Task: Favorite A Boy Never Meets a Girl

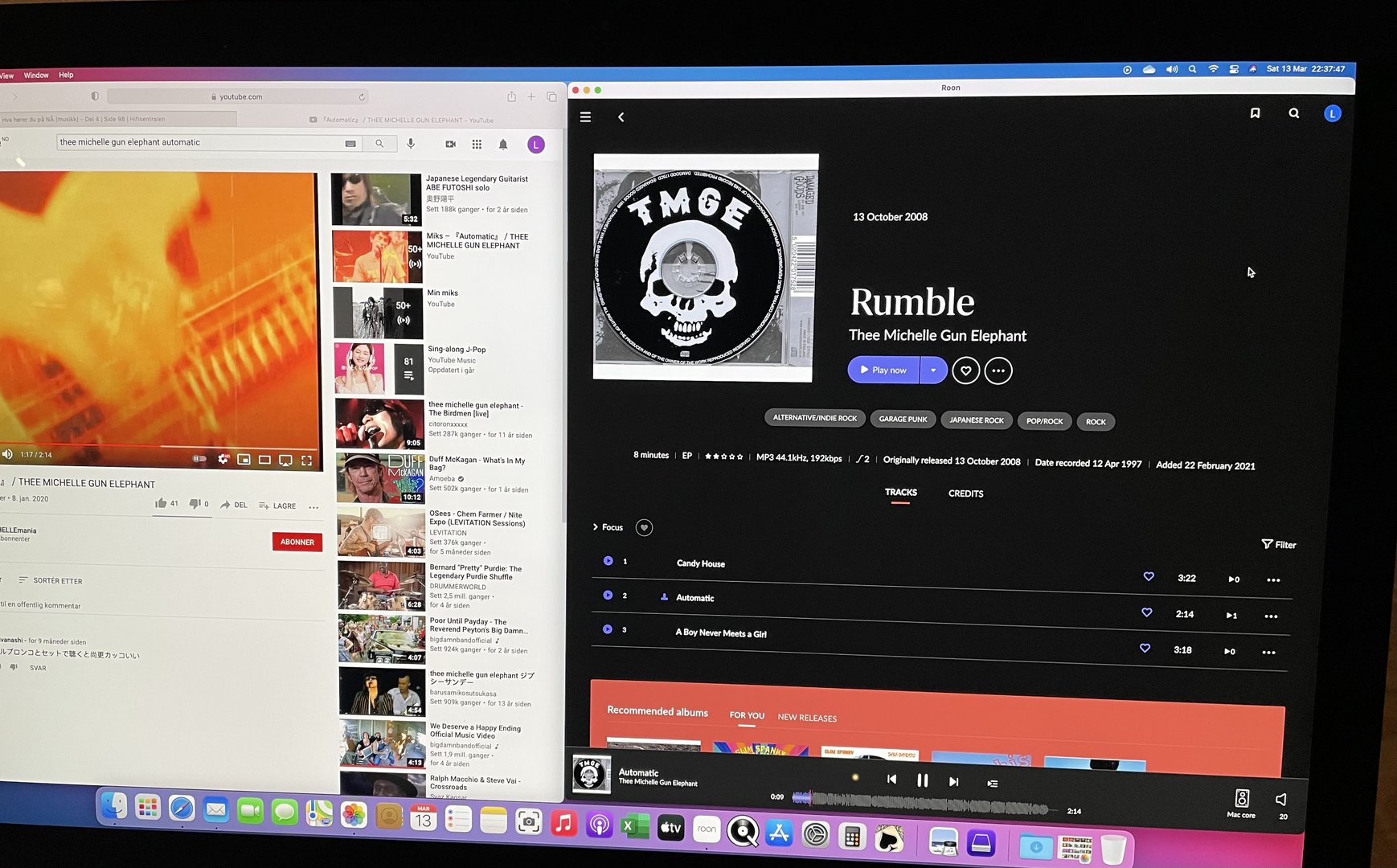Action: point(1145,648)
